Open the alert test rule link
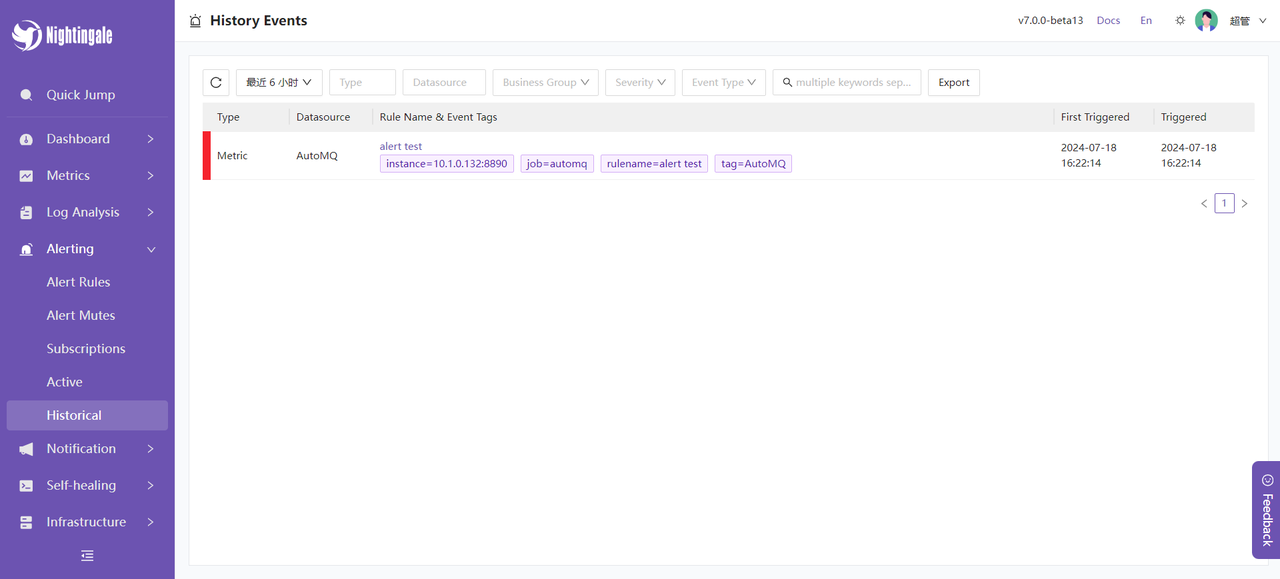The image size is (1280, 579). click(x=401, y=146)
